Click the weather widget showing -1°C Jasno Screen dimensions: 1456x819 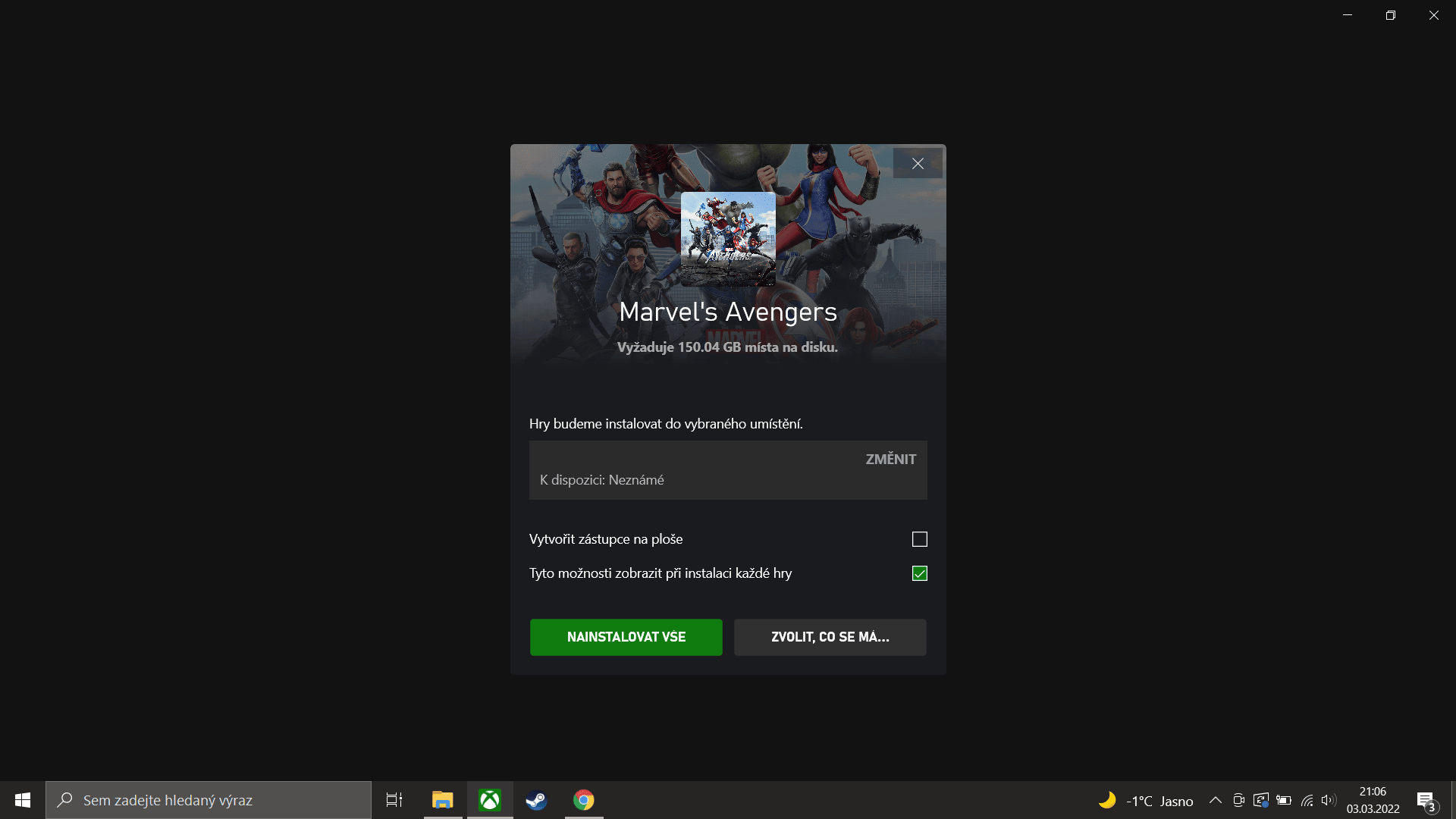[1145, 800]
